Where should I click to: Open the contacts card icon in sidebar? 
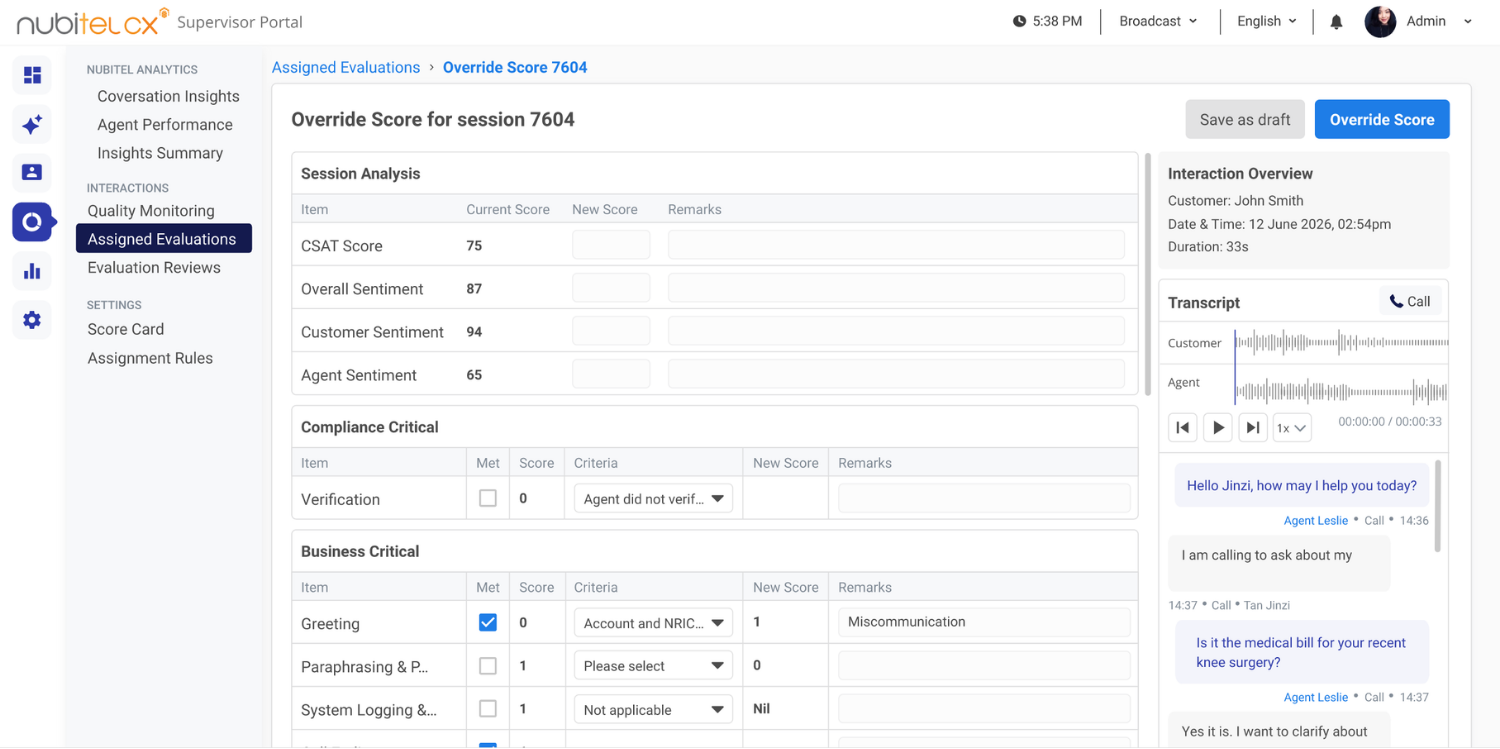(x=32, y=172)
